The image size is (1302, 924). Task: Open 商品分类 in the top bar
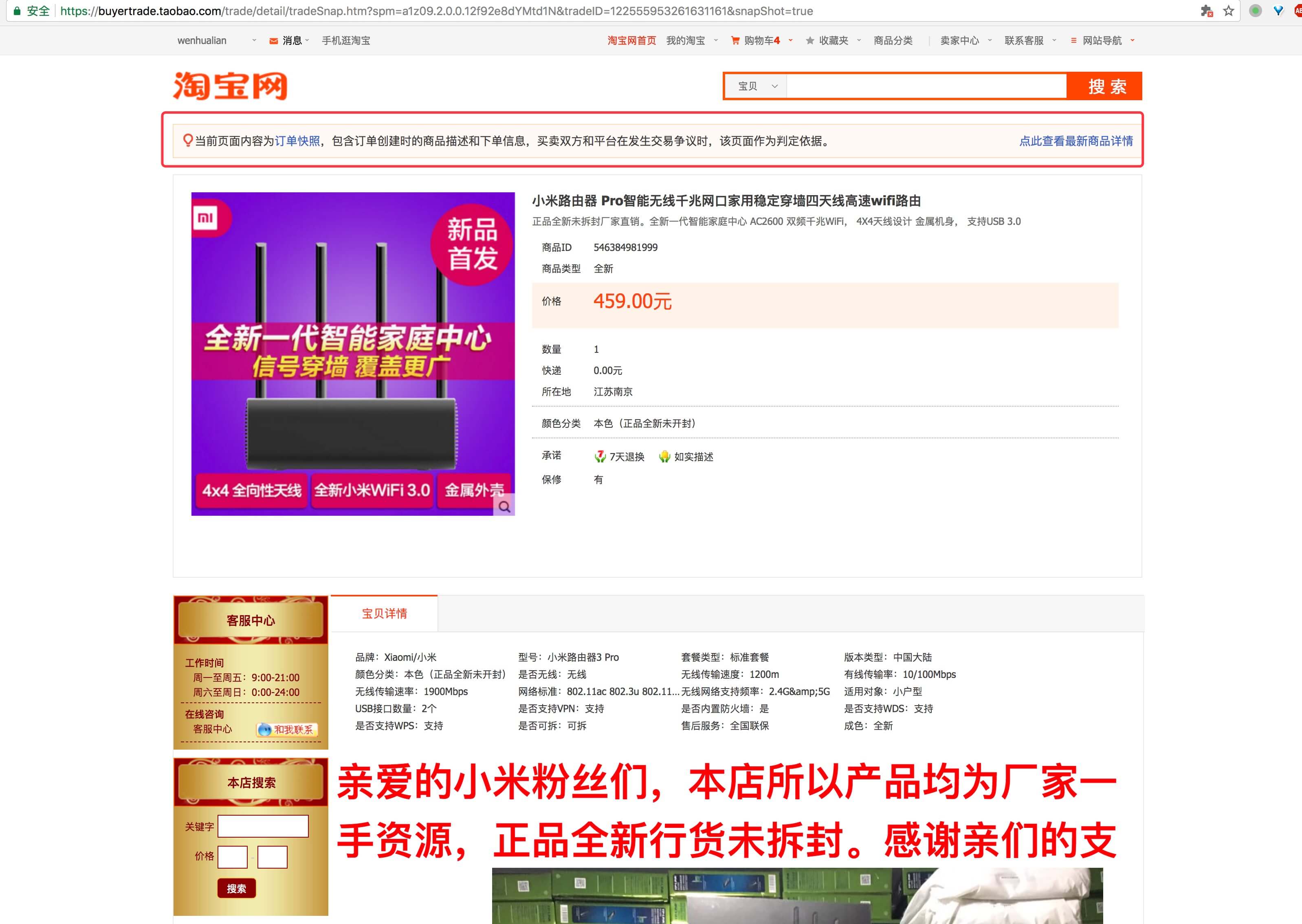click(x=893, y=40)
